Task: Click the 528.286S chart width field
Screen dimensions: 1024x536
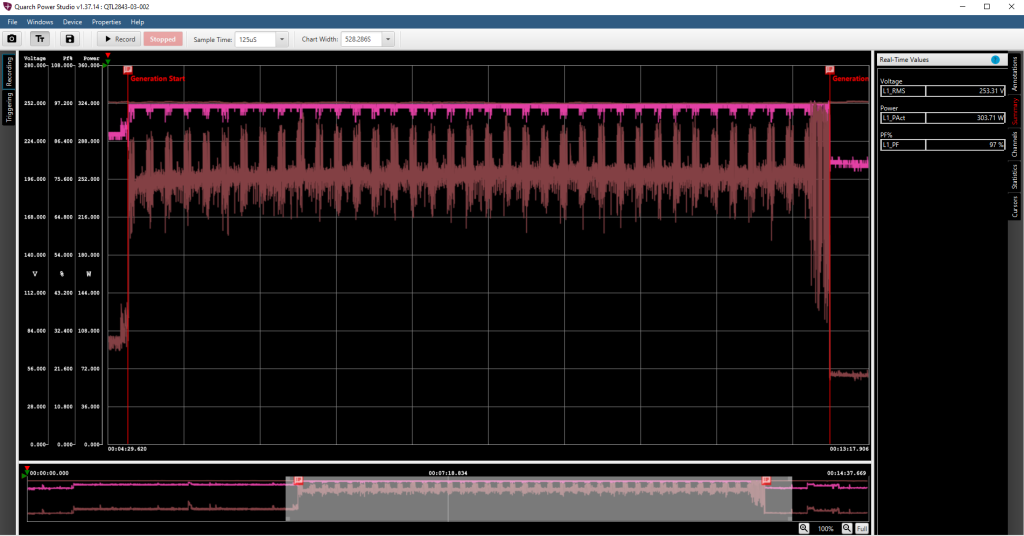Action: tap(361, 39)
